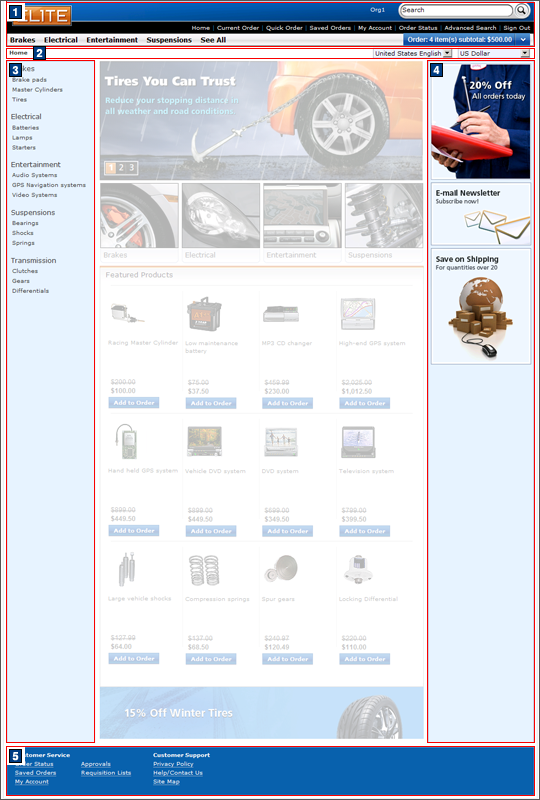Open Current Order header link

click(238, 28)
